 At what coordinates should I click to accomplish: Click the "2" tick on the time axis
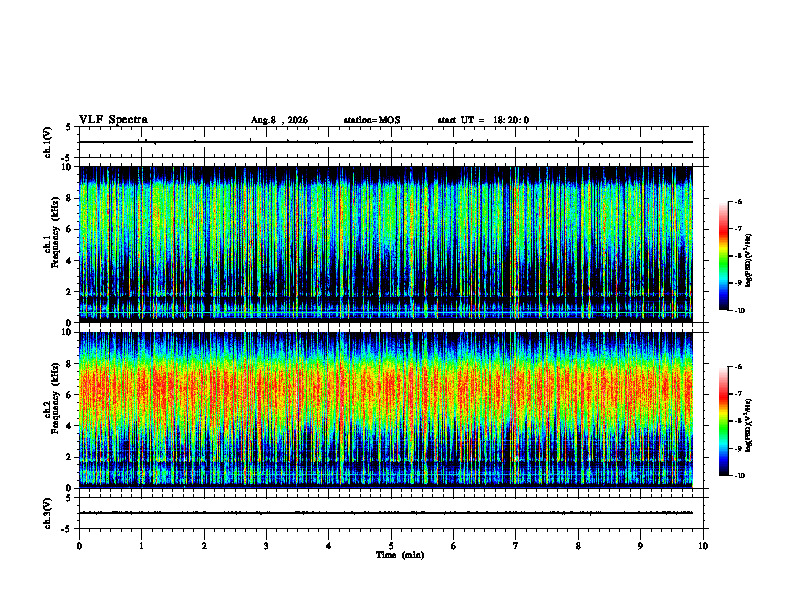[x=204, y=546]
